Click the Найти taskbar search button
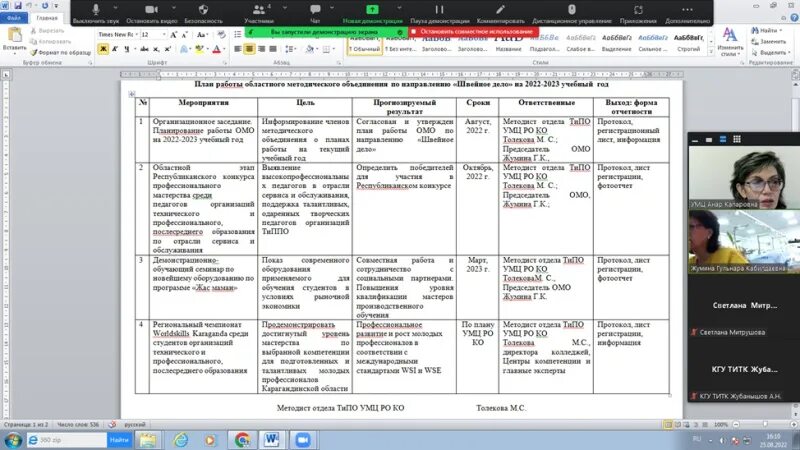 (x=119, y=440)
